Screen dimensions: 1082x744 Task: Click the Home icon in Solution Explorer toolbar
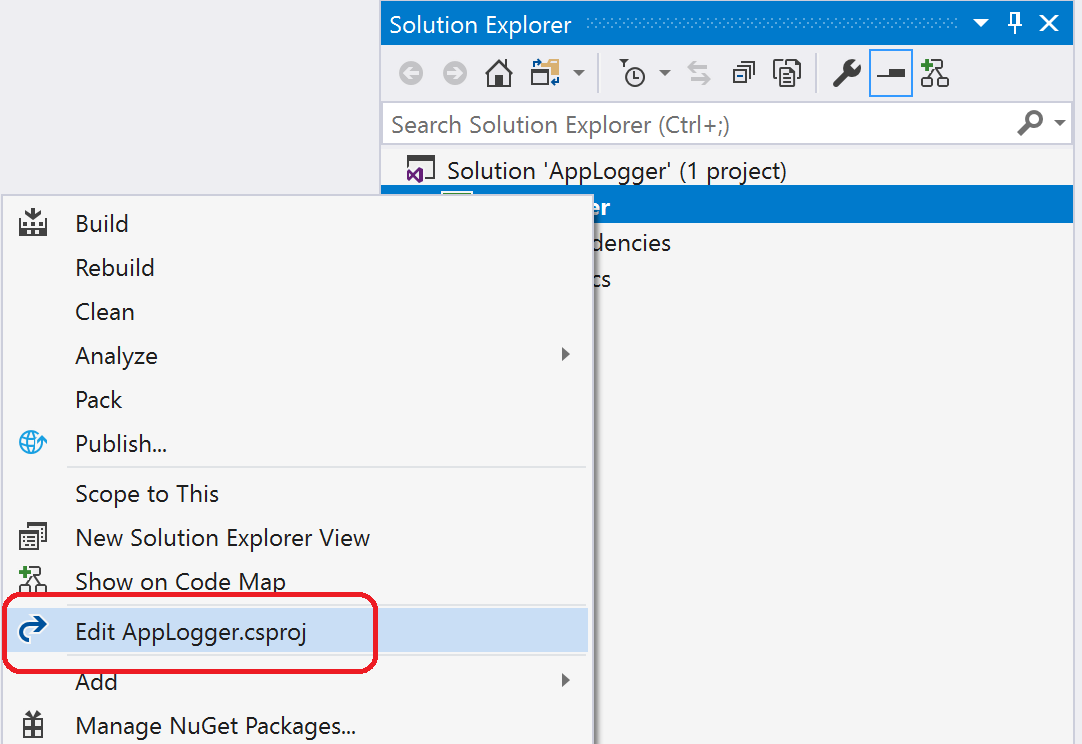[x=498, y=72]
